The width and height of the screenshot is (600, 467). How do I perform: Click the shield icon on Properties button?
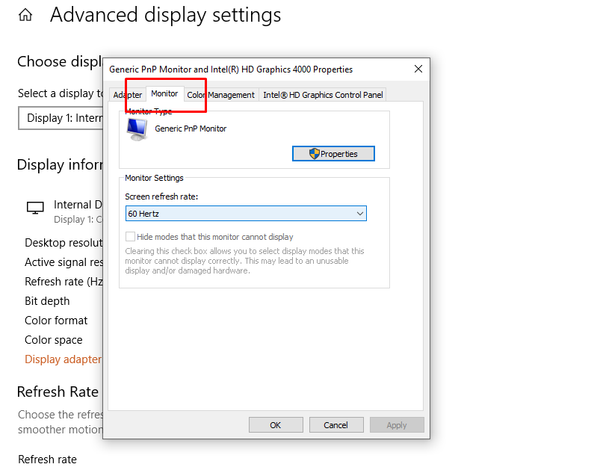click(x=313, y=154)
